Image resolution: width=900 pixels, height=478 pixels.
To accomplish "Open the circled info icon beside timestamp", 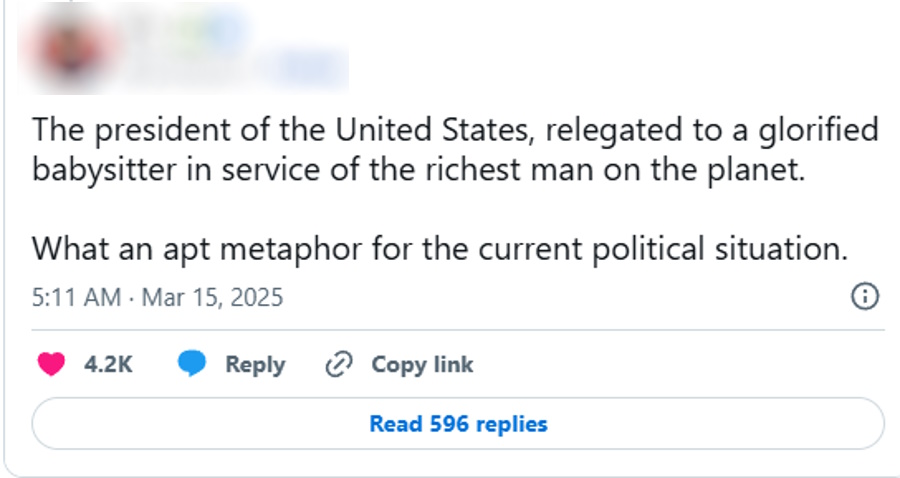I will [864, 297].
